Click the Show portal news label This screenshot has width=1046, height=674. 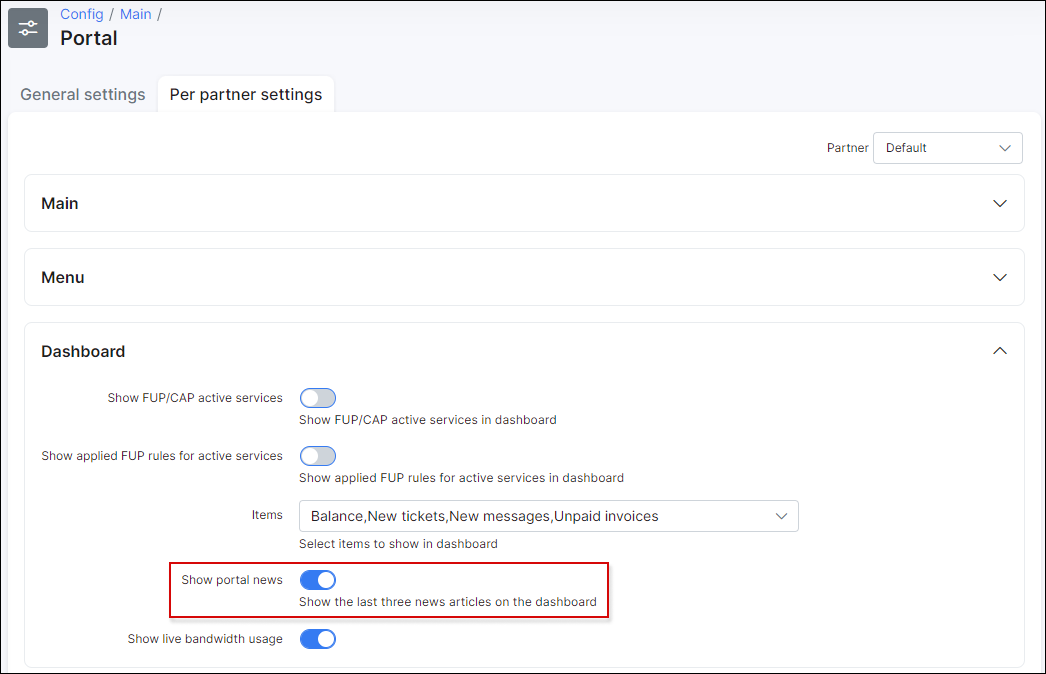point(232,580)
